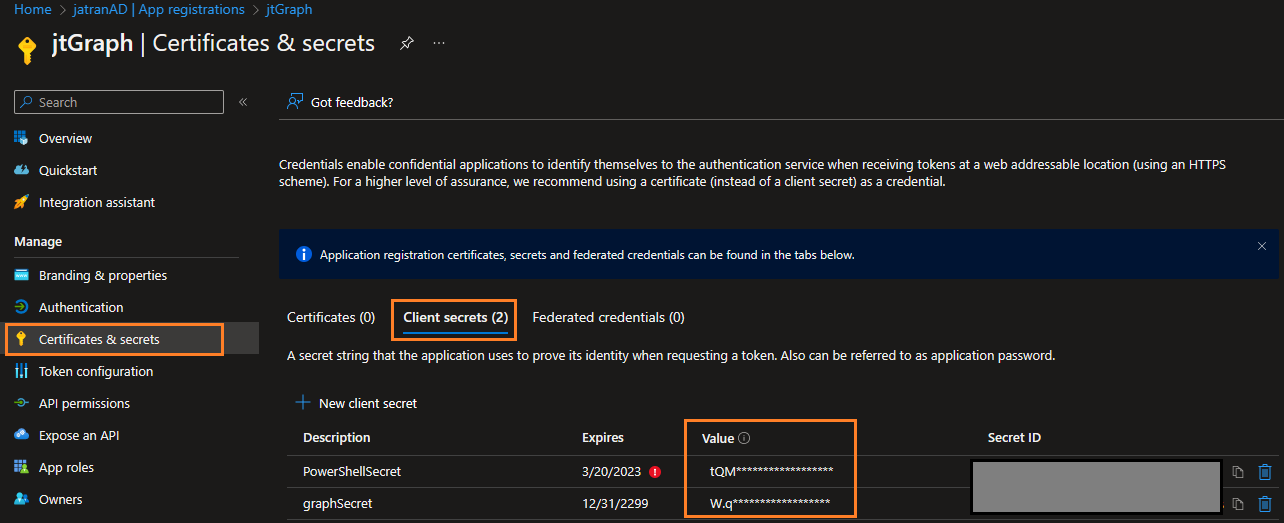The image size is (1284, 523).
Task: Switch to Client secrets (2) tab
Action: coord(455,317)
